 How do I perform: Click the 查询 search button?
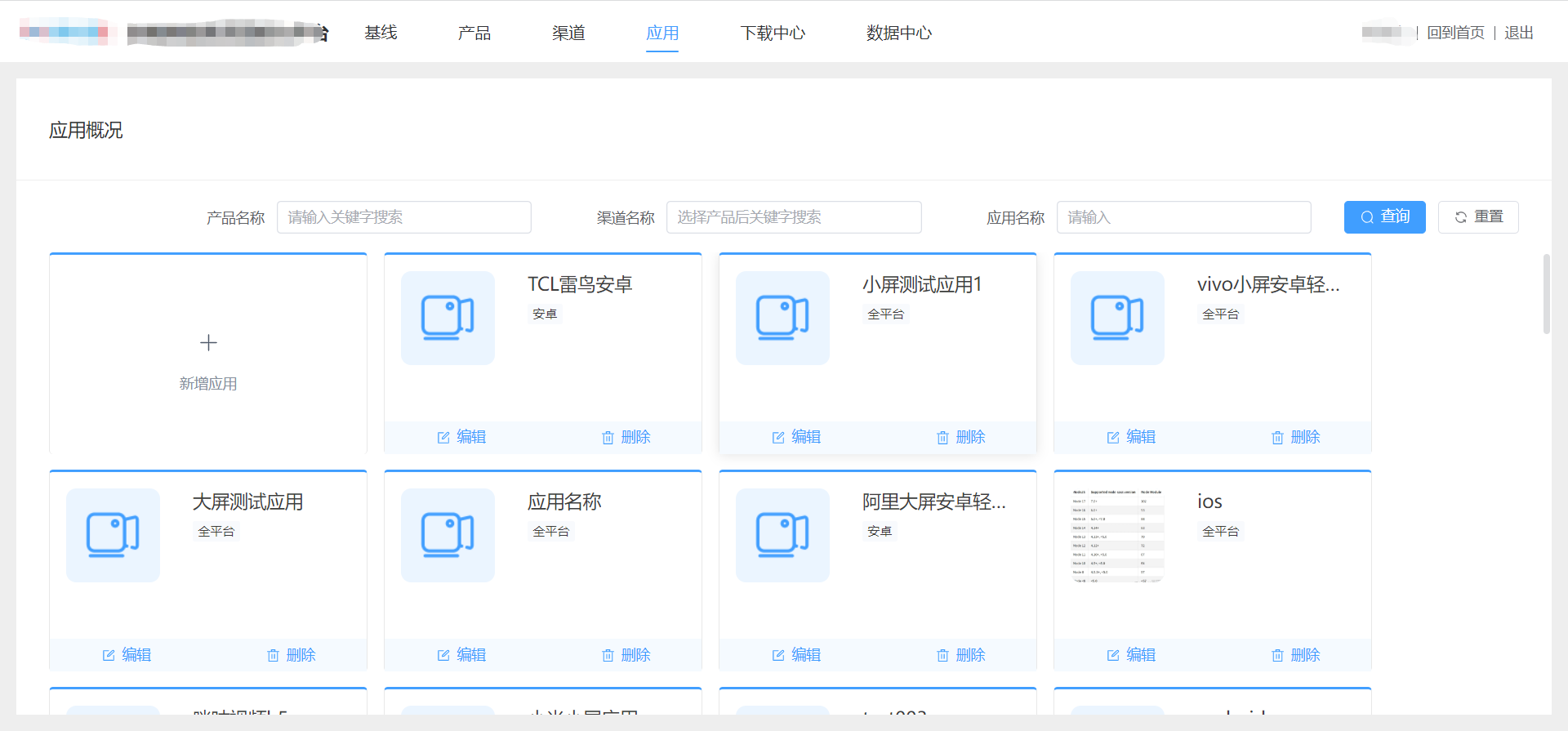pos(1385,217)
